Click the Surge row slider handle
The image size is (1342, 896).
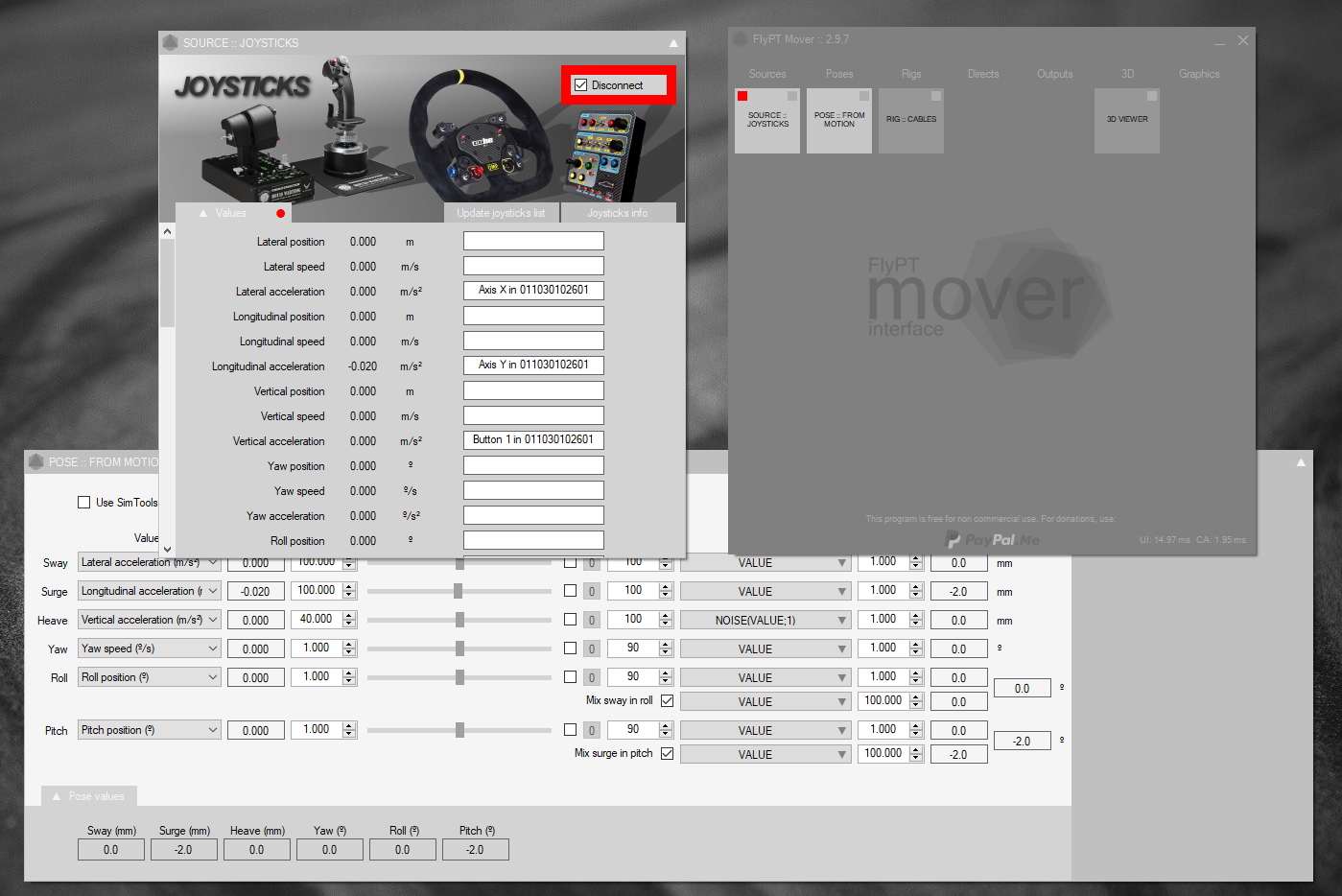tap(459, 591)
